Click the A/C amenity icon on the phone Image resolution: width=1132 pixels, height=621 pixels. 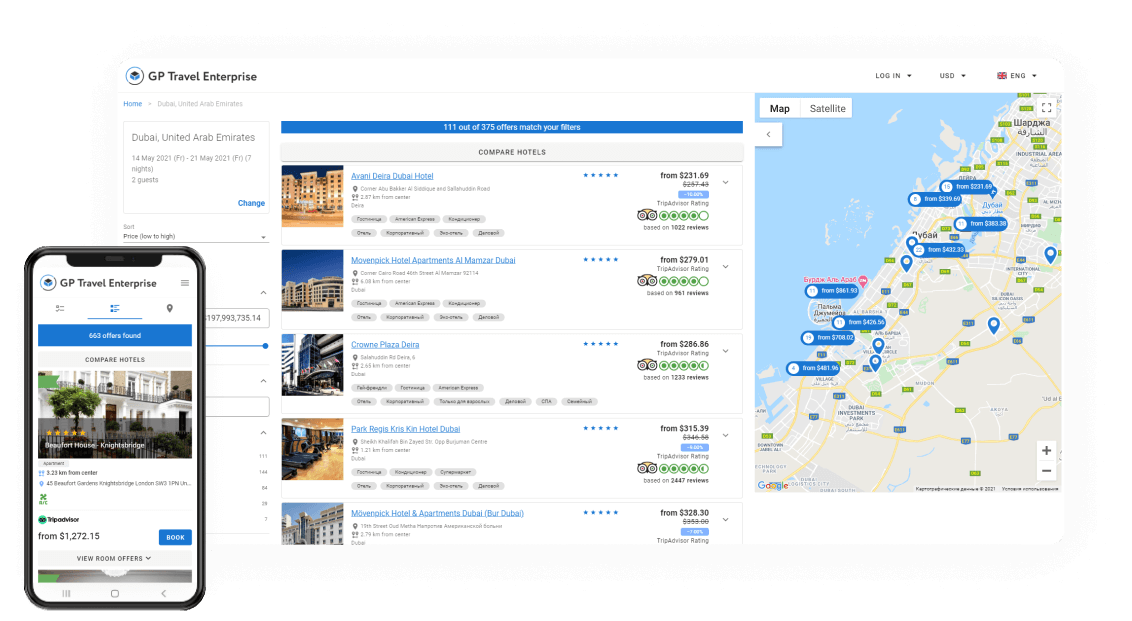coord(43,498)
